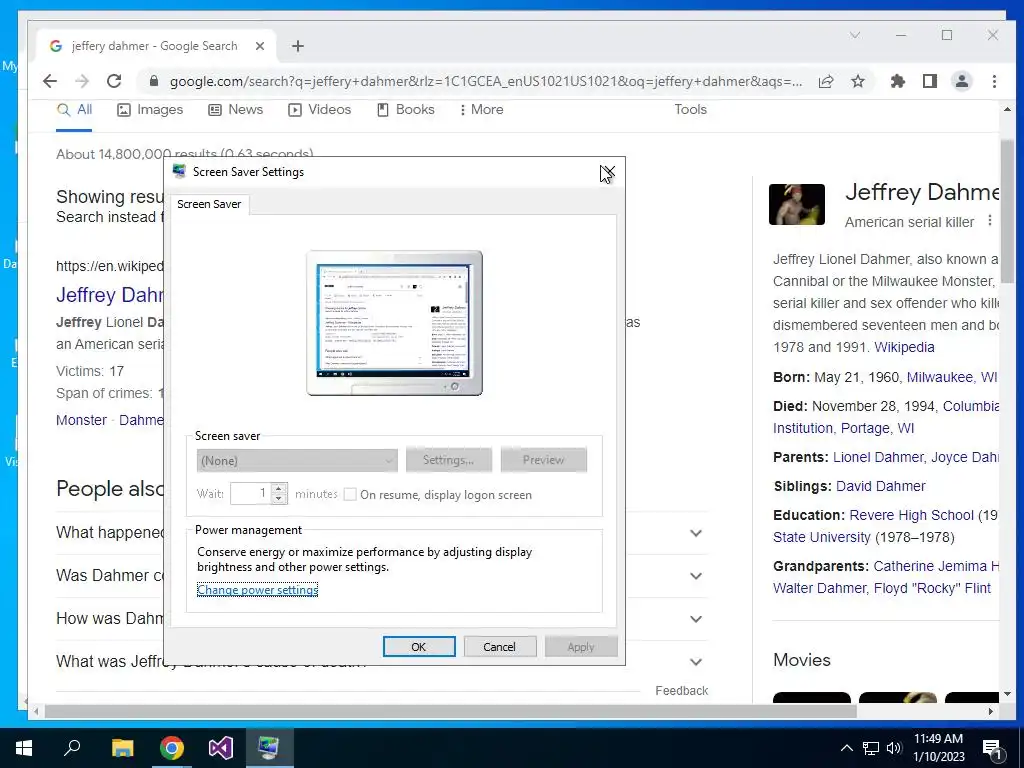The width and height of the screenshot is (1024, 768).
Task: Click network icon in system tray
Action: (x=871, y=748)
